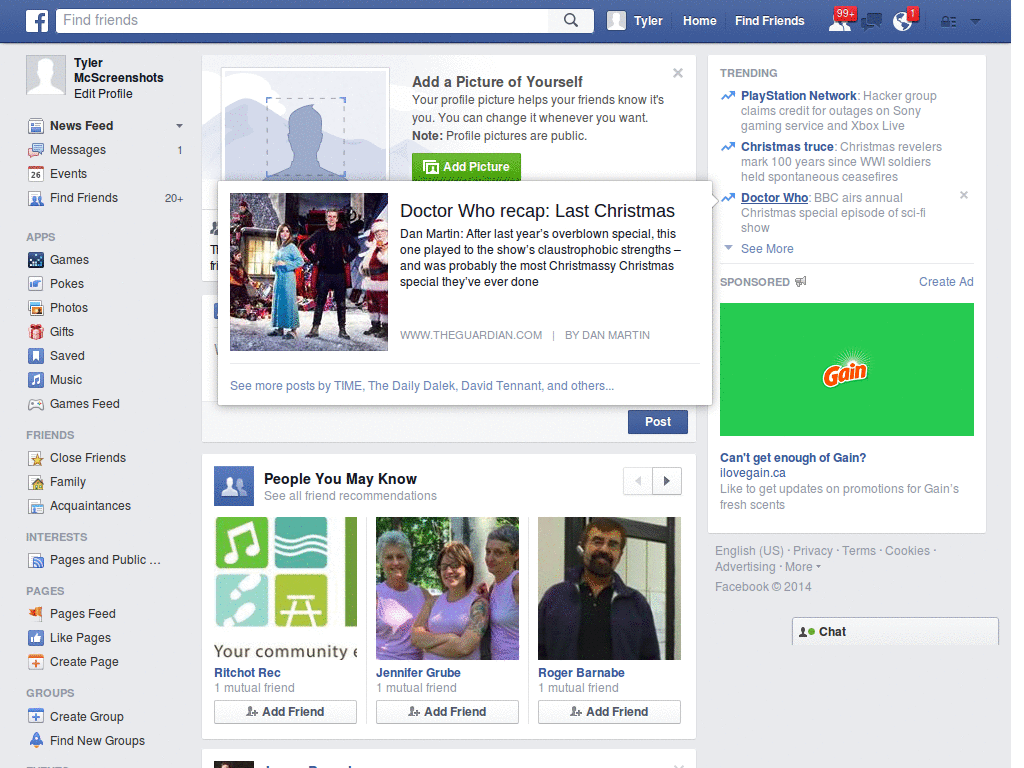This screenshot has height=768, width=1024.
Task: Open the Pokes app icon
Action: pos(36,284)
